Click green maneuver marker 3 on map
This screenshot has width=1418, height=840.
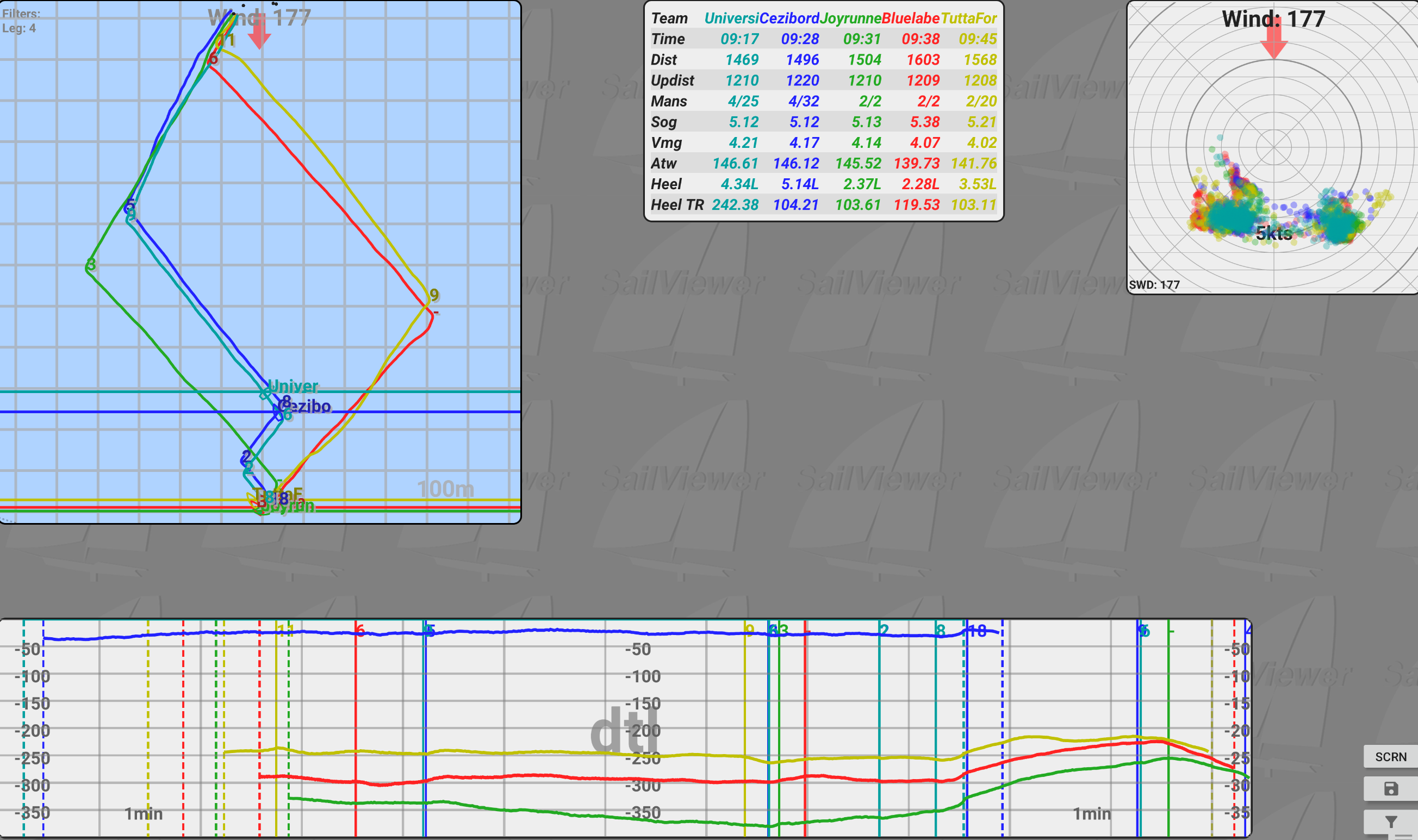pos(91,264)
